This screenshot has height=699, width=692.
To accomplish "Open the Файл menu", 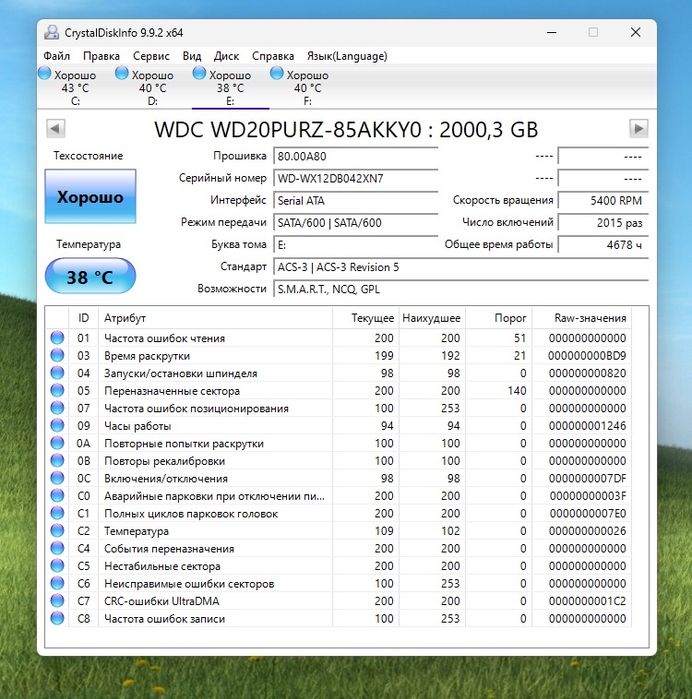I will click(57, 56).
